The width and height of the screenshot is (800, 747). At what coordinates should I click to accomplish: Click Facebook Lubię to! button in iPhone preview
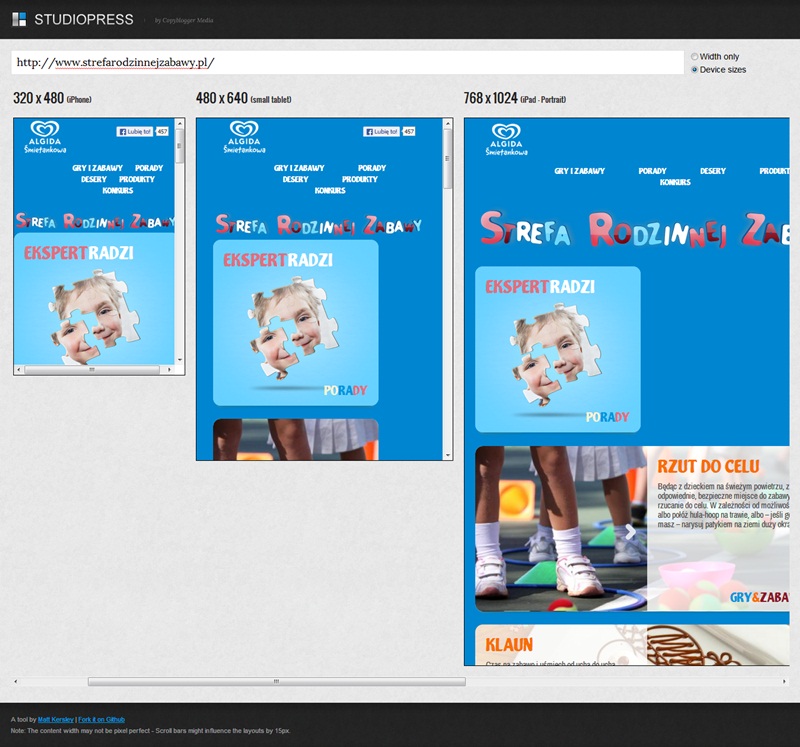(135, 132)
